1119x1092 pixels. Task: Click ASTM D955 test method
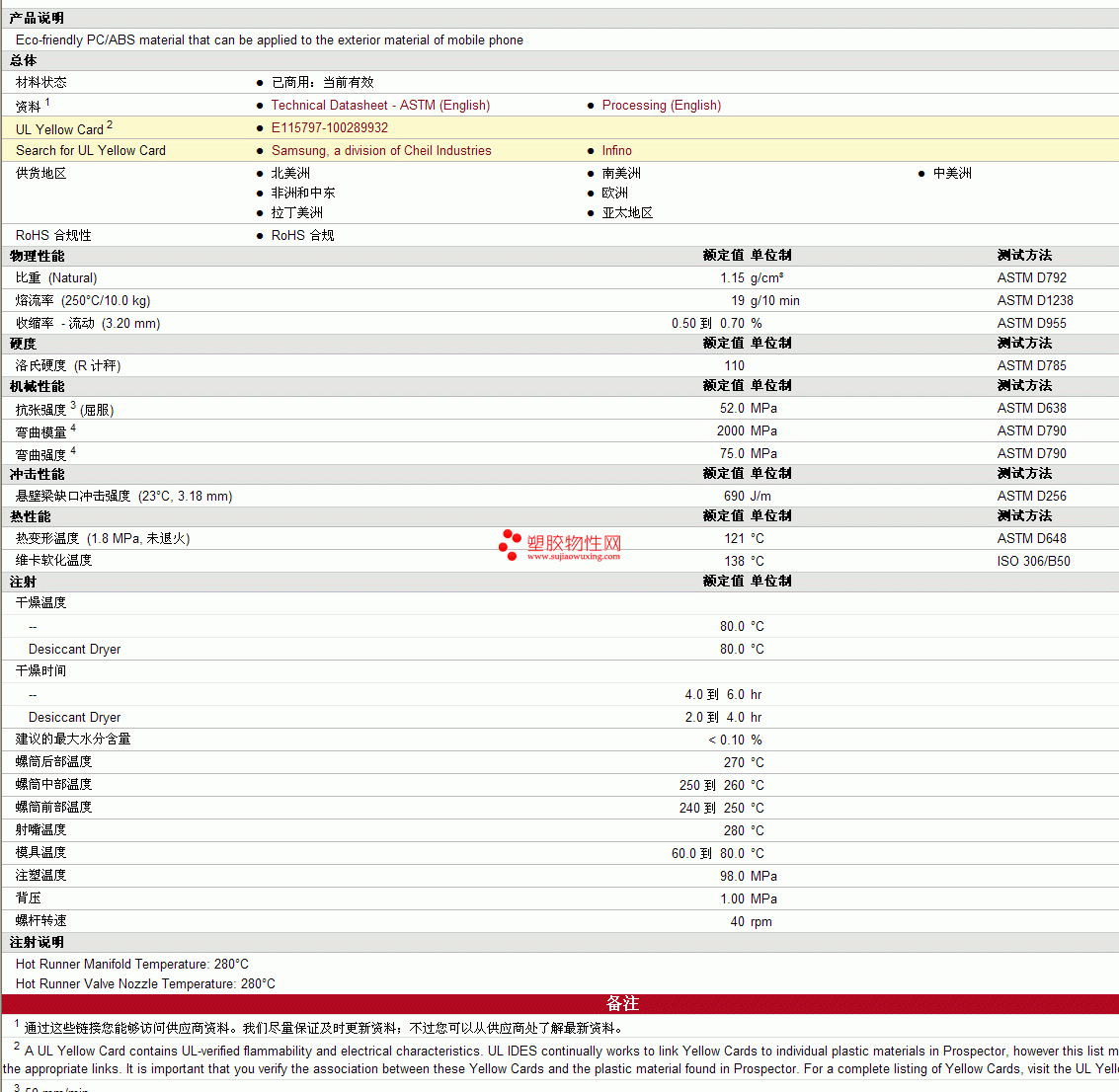[1031, 324]
